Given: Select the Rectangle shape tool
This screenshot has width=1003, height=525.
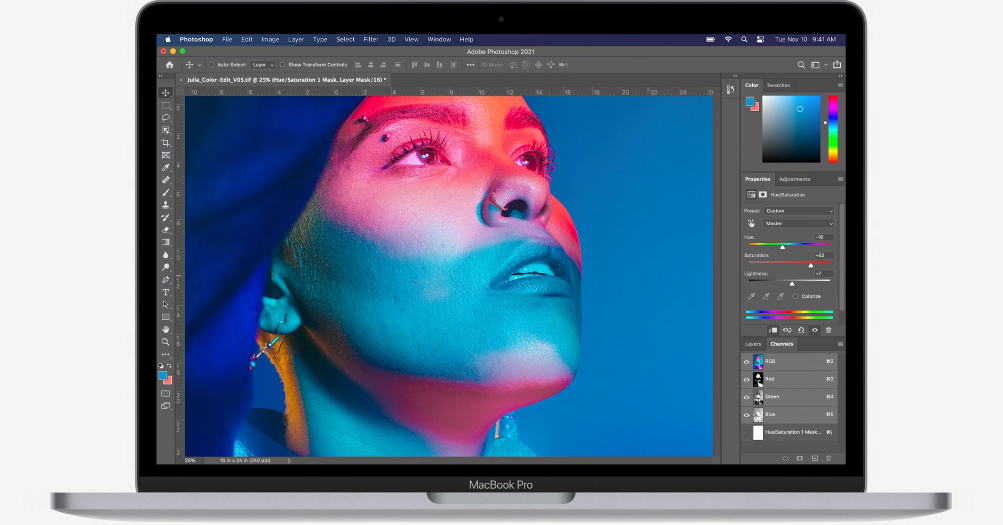Looking at the screenshot, I should click(x=166, y=317).
